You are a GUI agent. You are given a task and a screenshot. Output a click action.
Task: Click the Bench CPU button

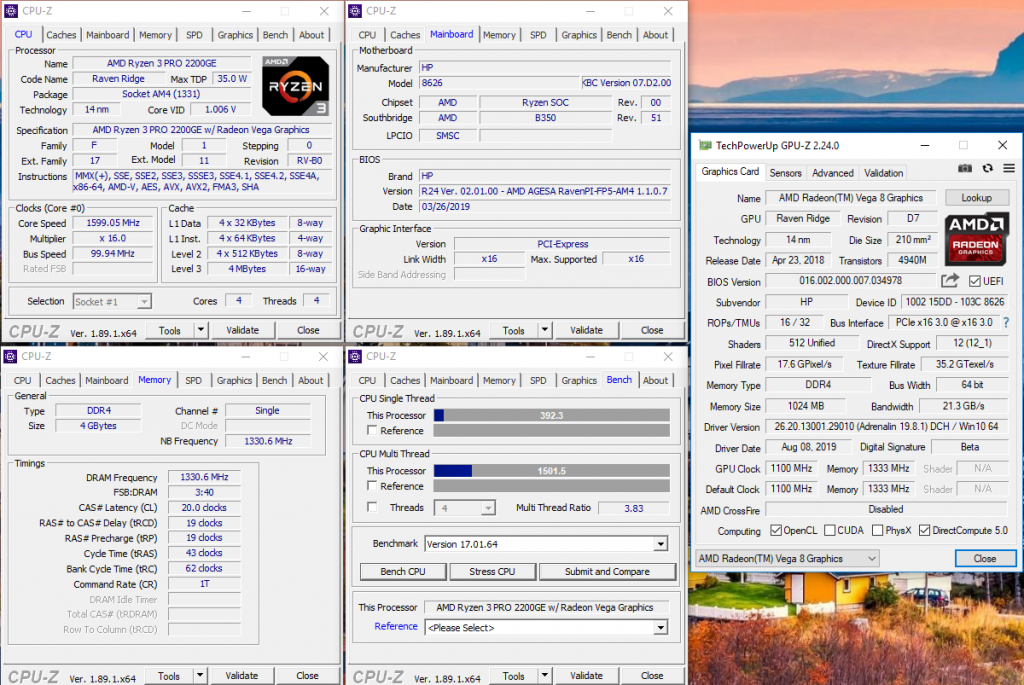(403, 571)
